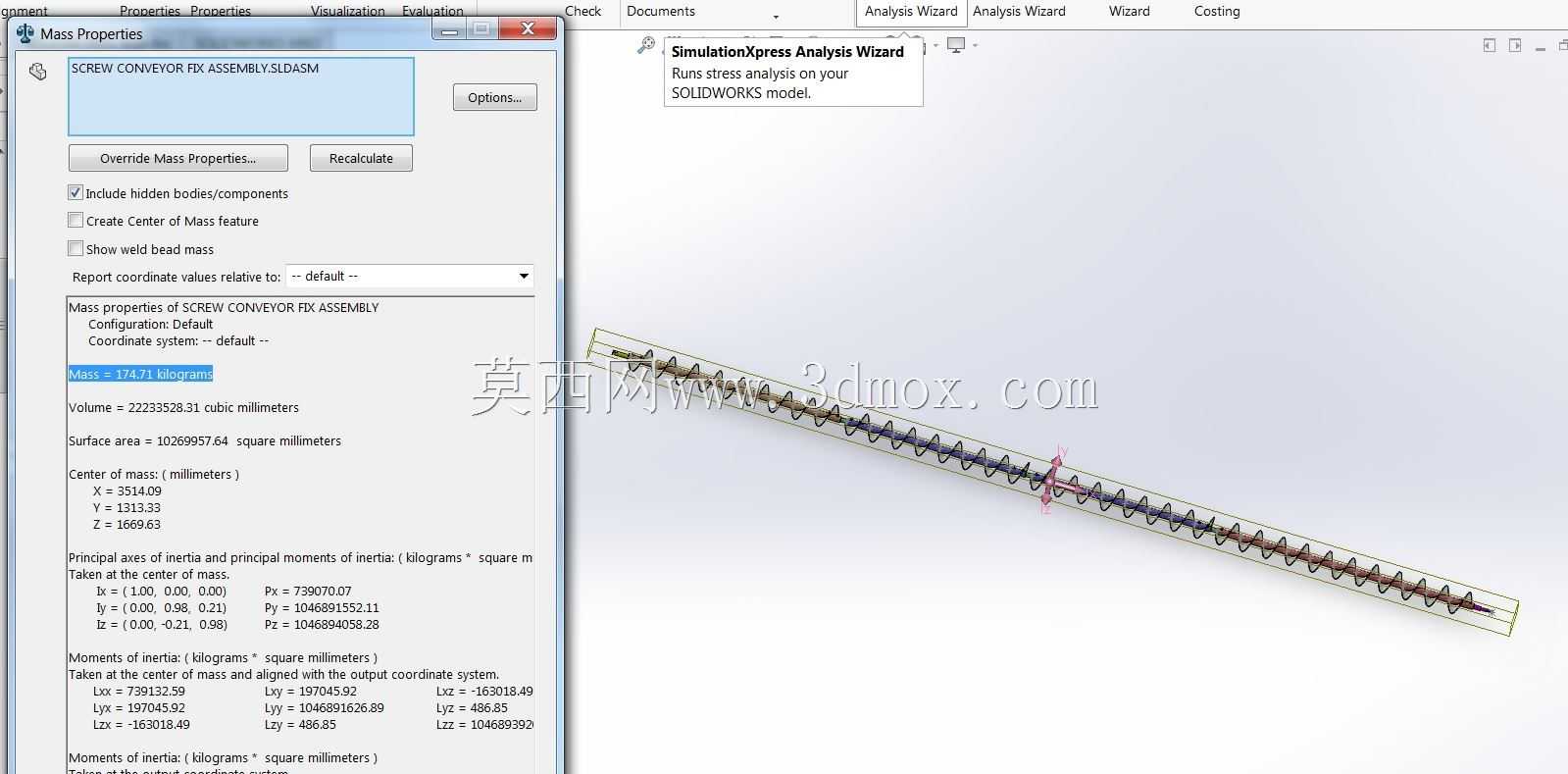Click the Recalculate button

coord(361,159)
